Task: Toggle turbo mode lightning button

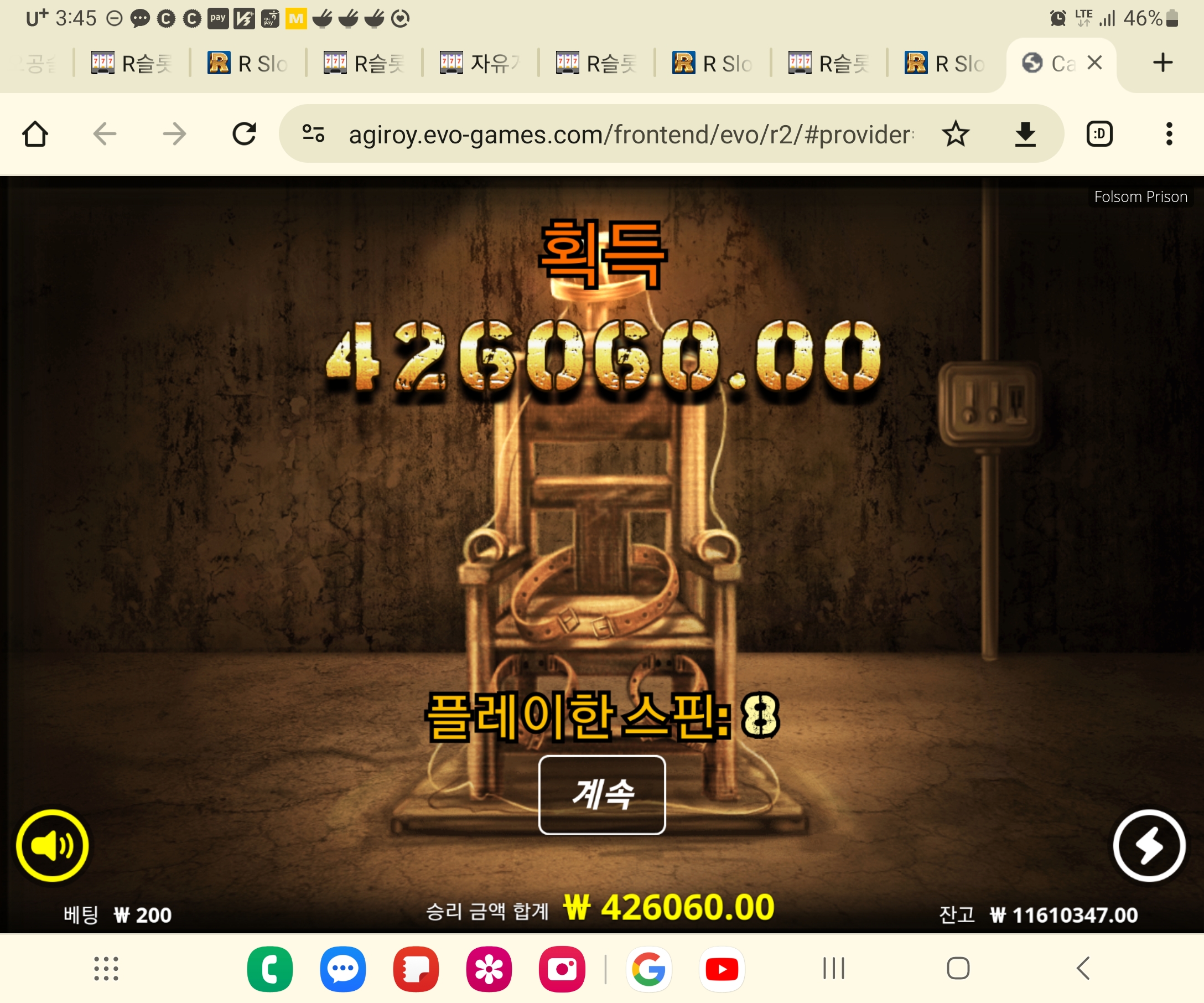Action: 1150,845
